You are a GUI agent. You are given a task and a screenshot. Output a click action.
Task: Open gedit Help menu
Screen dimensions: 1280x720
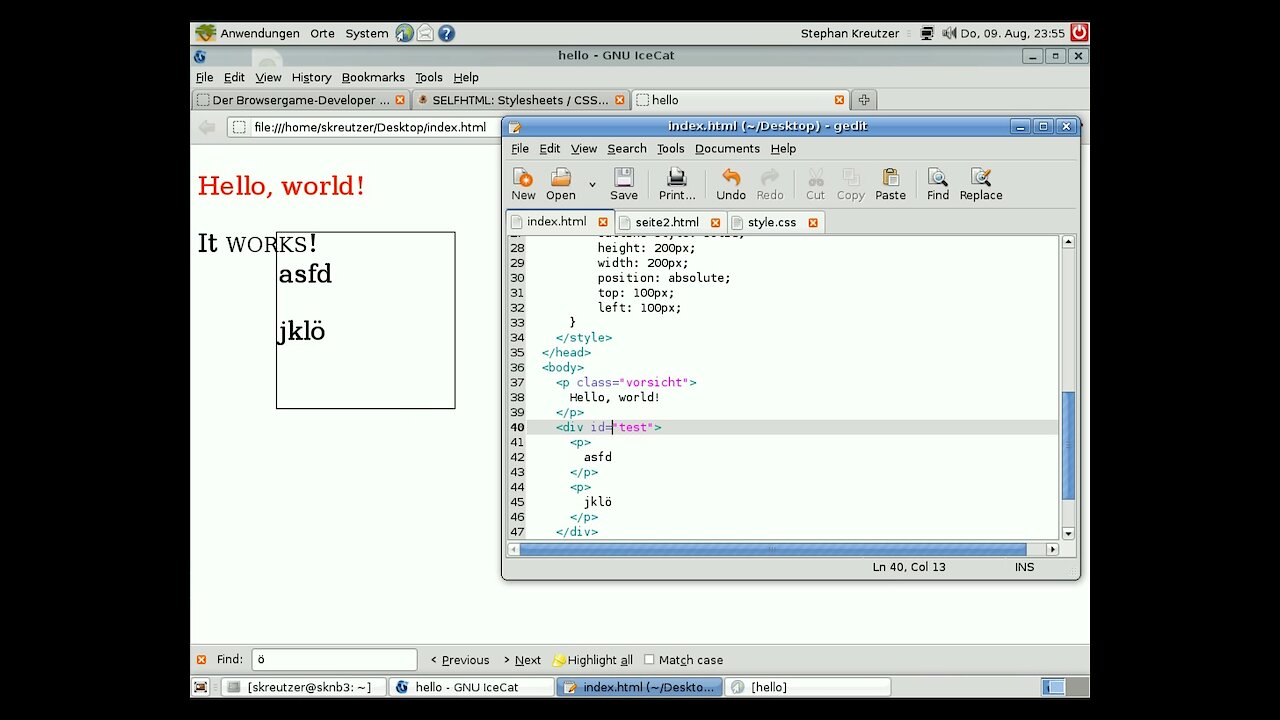pyautogui.click(x=783, y=148)
